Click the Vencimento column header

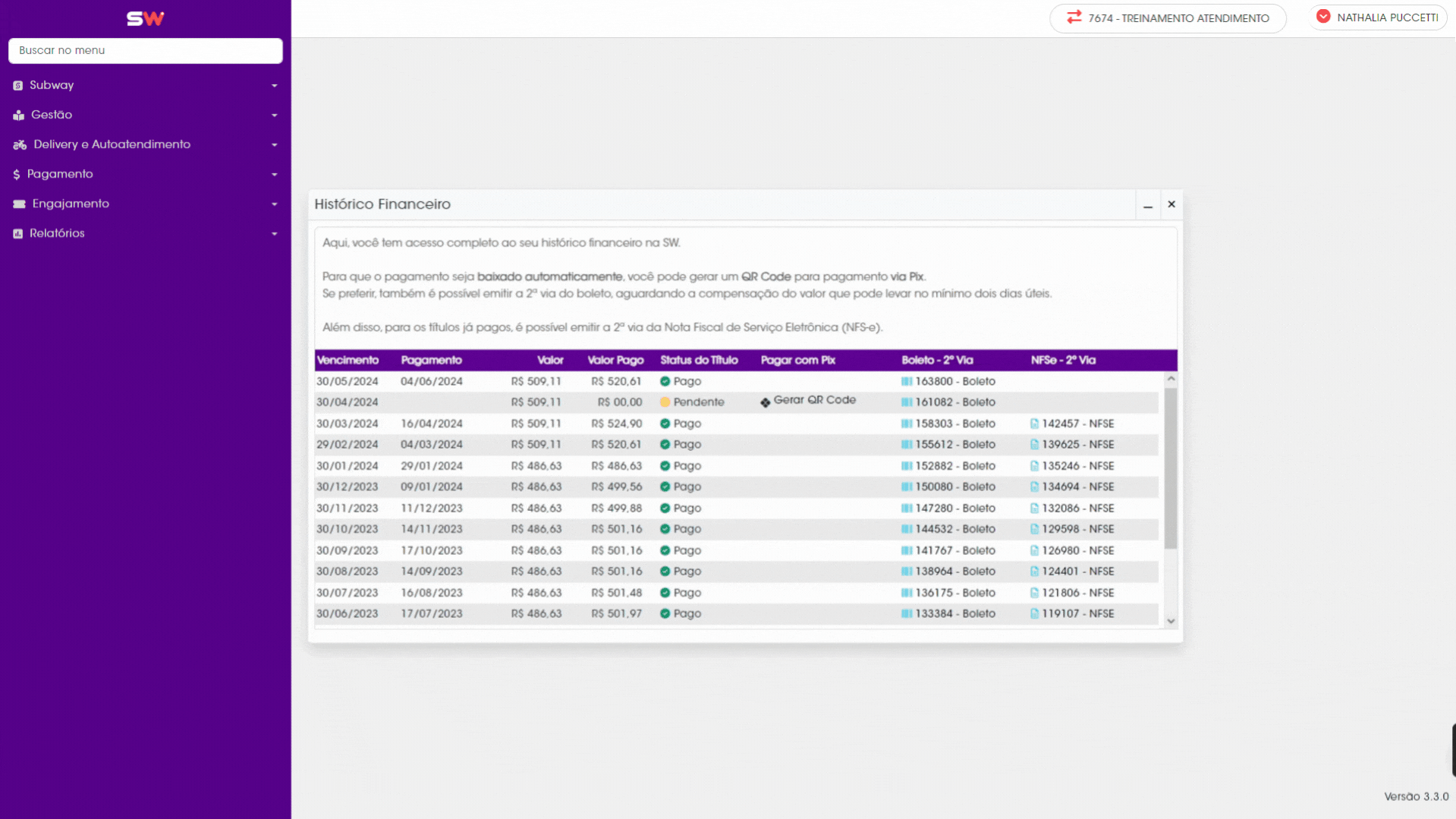pyautogui.click(x=347, y=360)
